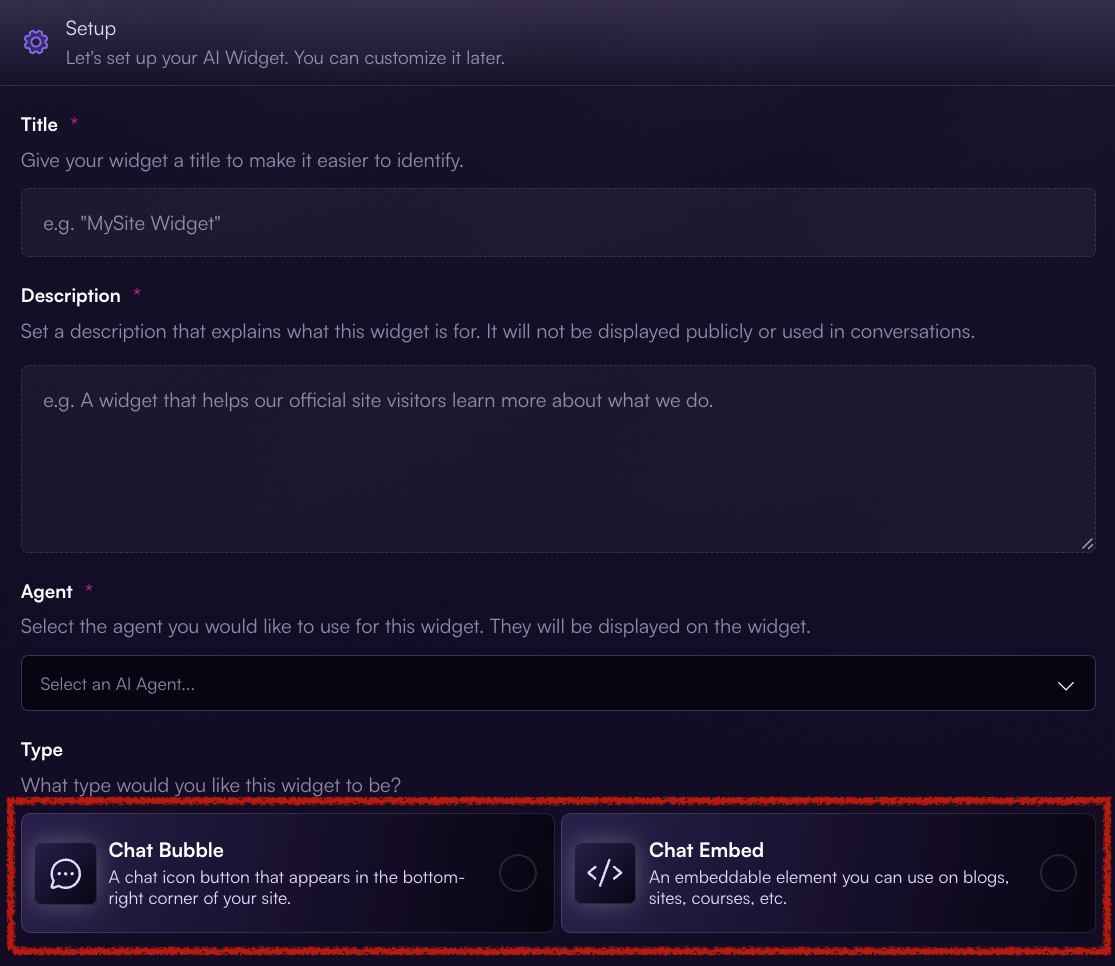1115x966 pixels.
Task: Click the required asterisk beside Agent
Action: [x=89, y=588]
